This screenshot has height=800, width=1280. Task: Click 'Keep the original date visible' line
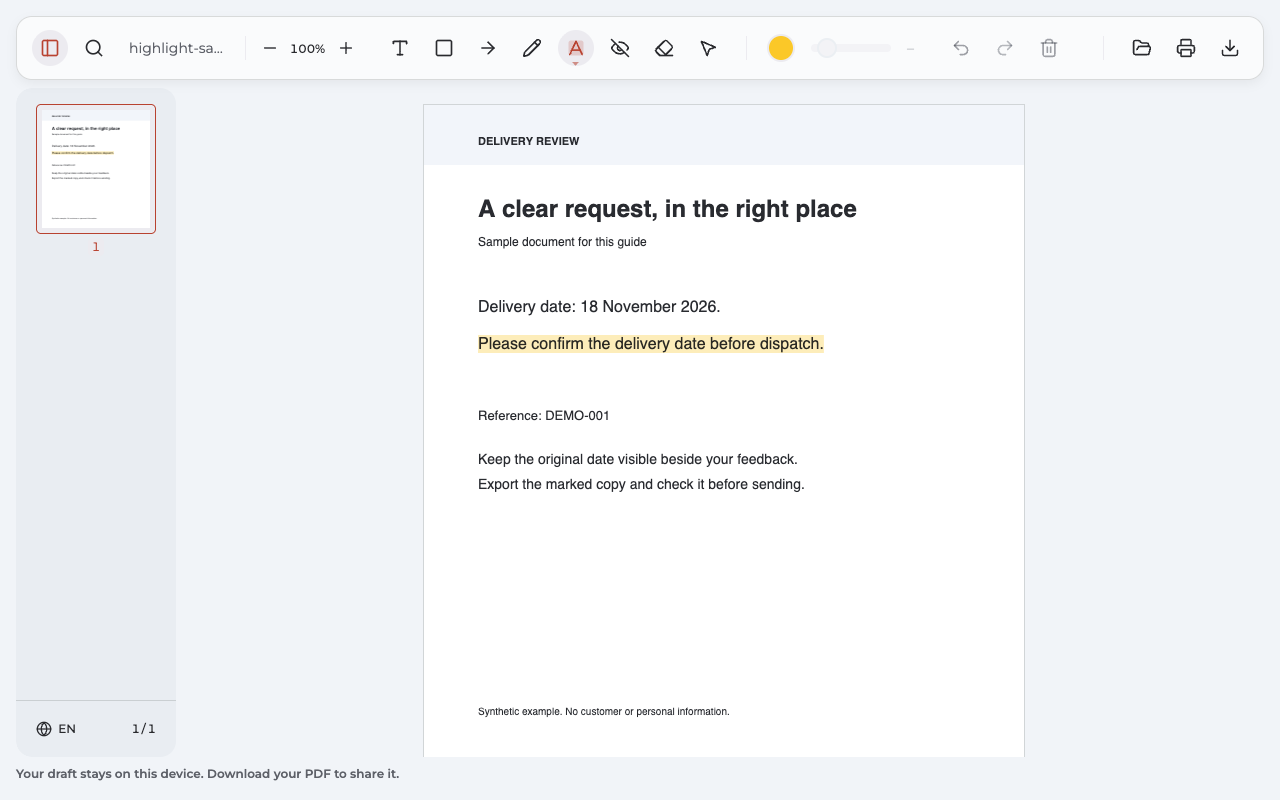tap(638, 460)
